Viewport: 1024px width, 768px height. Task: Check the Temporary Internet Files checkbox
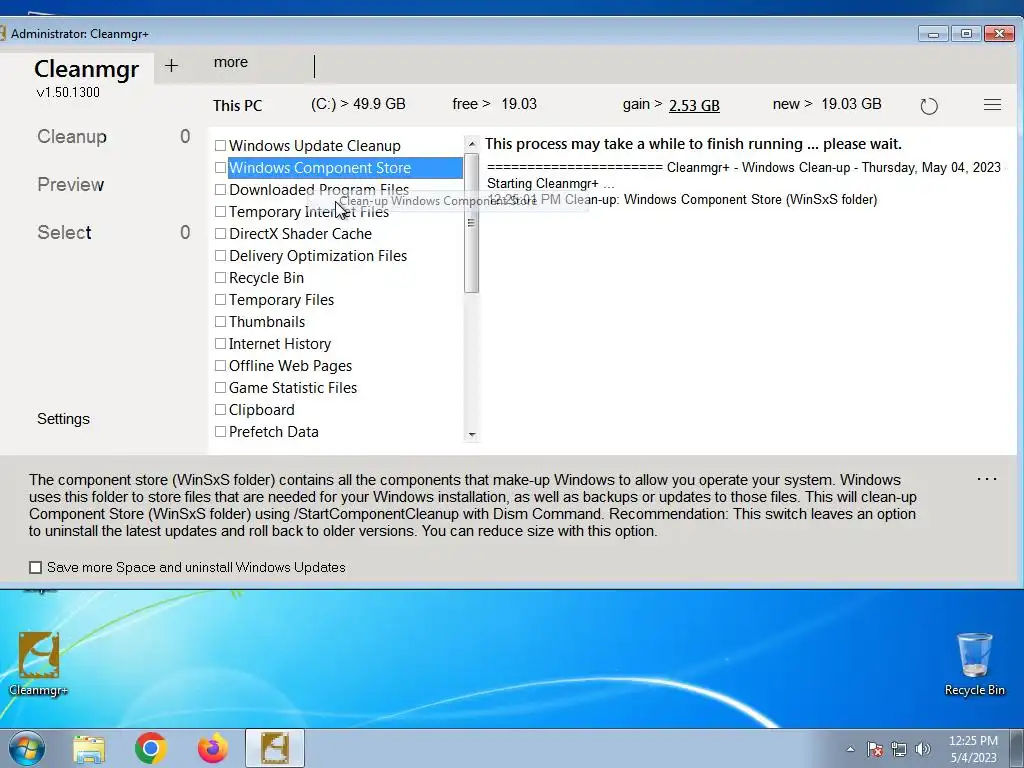(221, 212)
